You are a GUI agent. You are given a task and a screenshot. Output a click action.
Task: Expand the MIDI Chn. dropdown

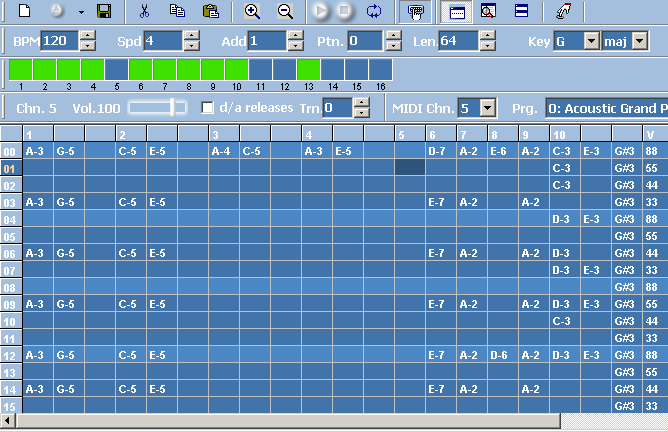point(487,107)
